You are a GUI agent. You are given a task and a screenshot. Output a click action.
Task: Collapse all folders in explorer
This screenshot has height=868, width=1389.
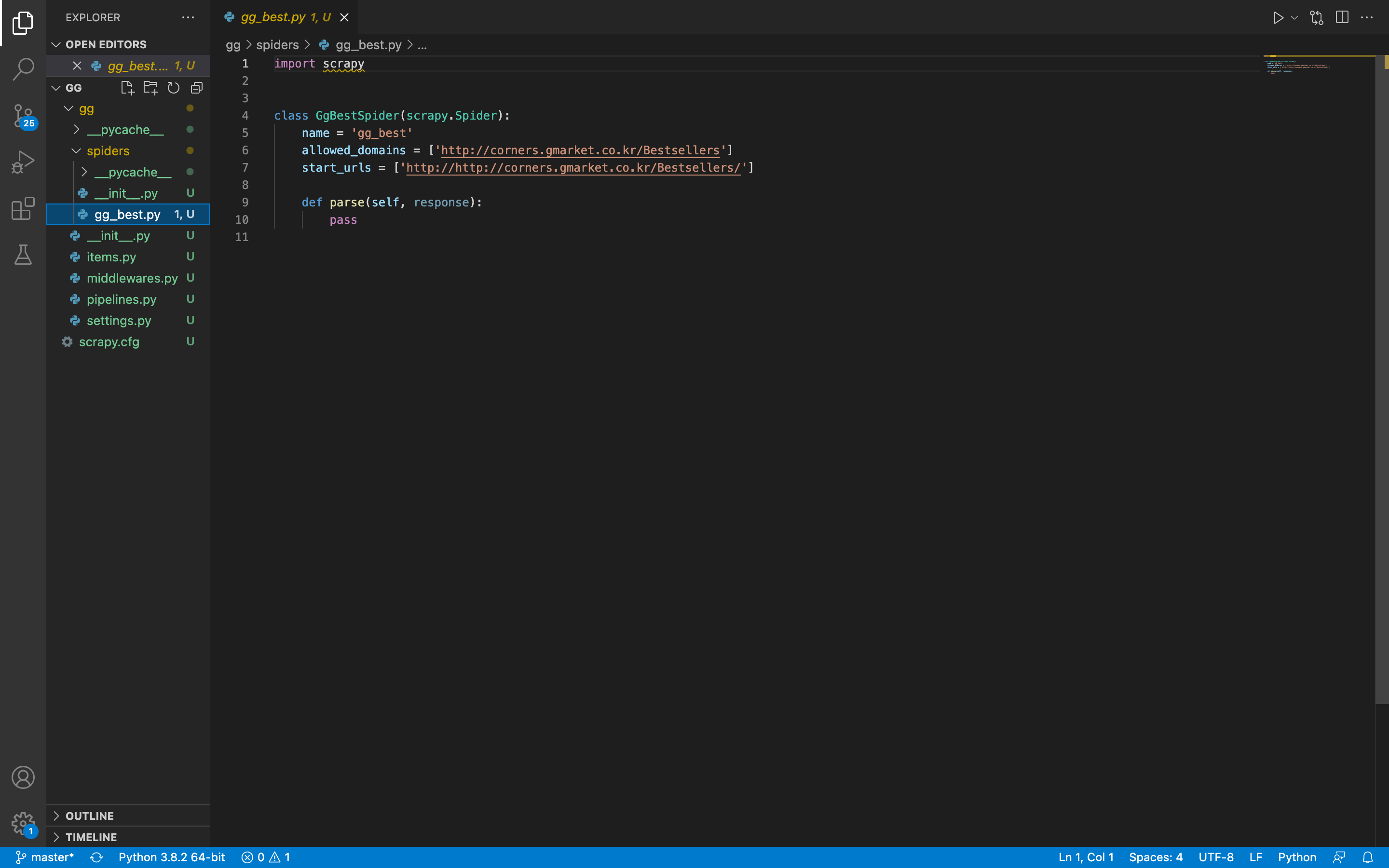[196, 88]
